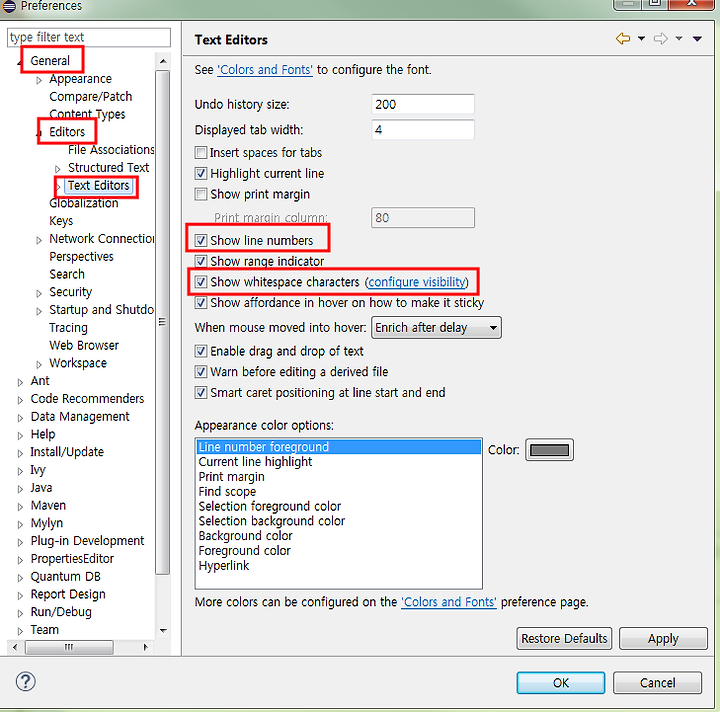Screen dimensions: 720x712
Task: Toggle Show whitespace characters checkbox
Action: 201,281
